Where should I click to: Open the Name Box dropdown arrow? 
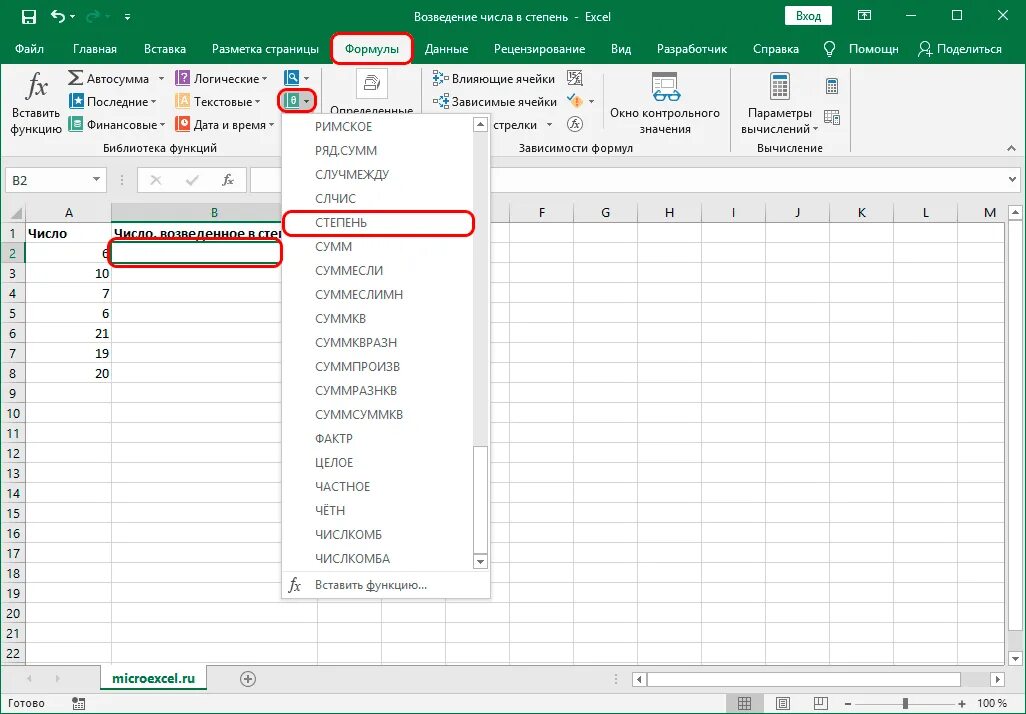pyautogui.click(x=96, y=180)
